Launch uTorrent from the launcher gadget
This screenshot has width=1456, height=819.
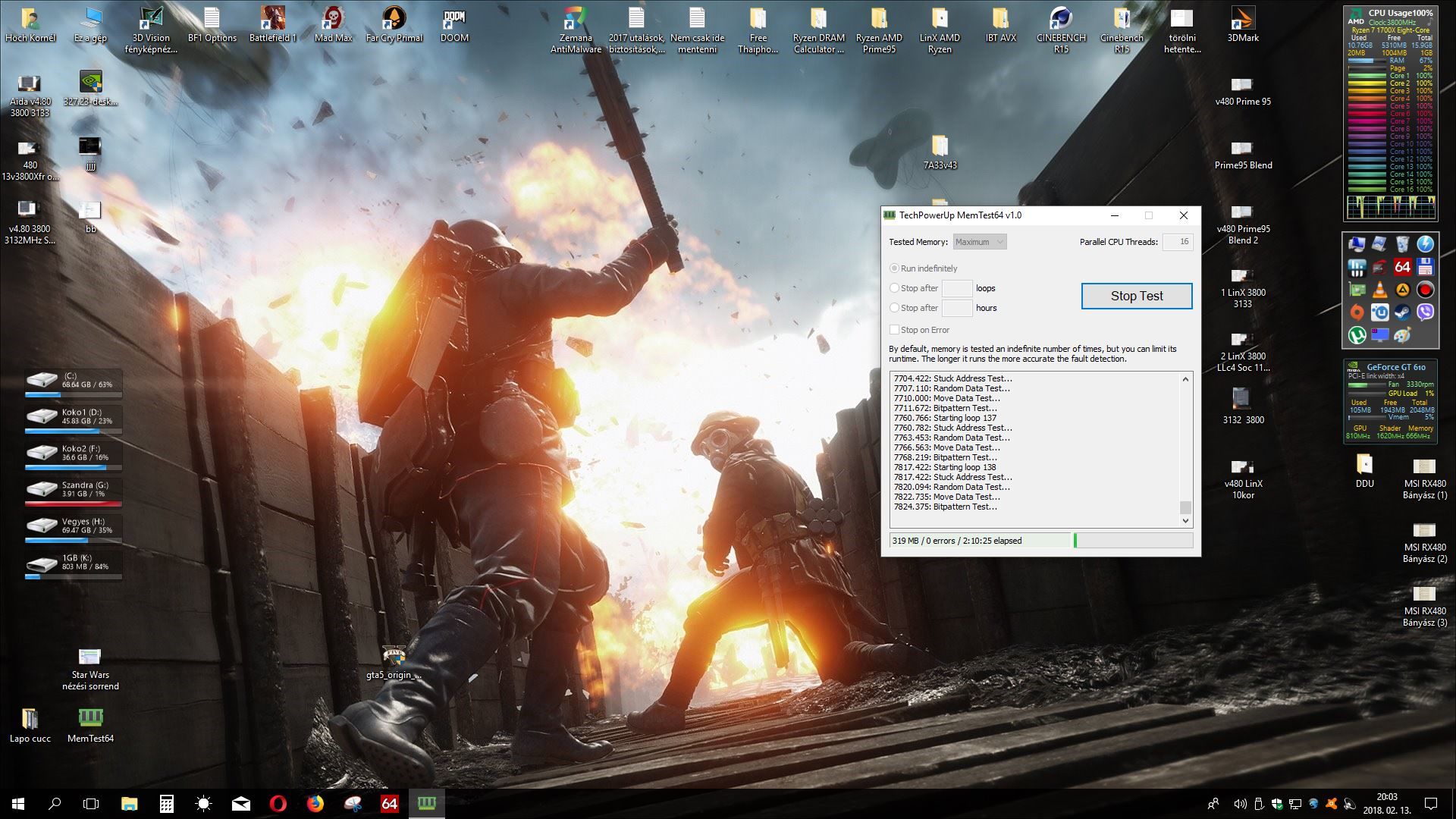point(1357,335)
